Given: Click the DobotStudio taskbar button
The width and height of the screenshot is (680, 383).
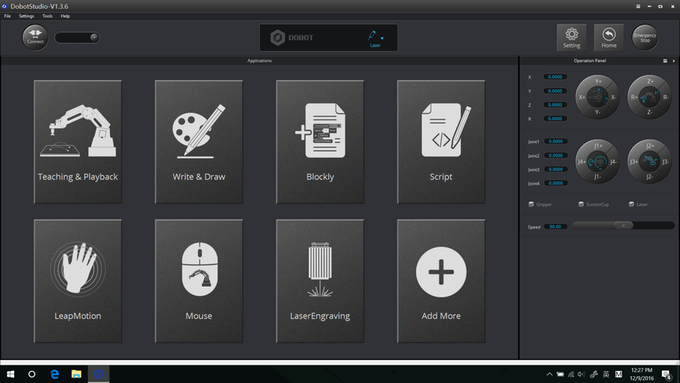Looking at the screenshot, I should (98, 374).
